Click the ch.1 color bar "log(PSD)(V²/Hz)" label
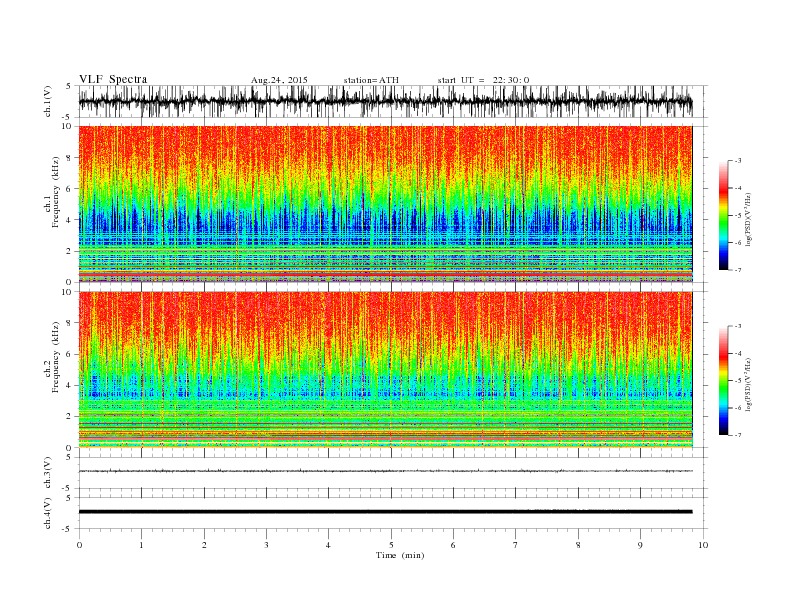792x612 pixels. point(748,219)
